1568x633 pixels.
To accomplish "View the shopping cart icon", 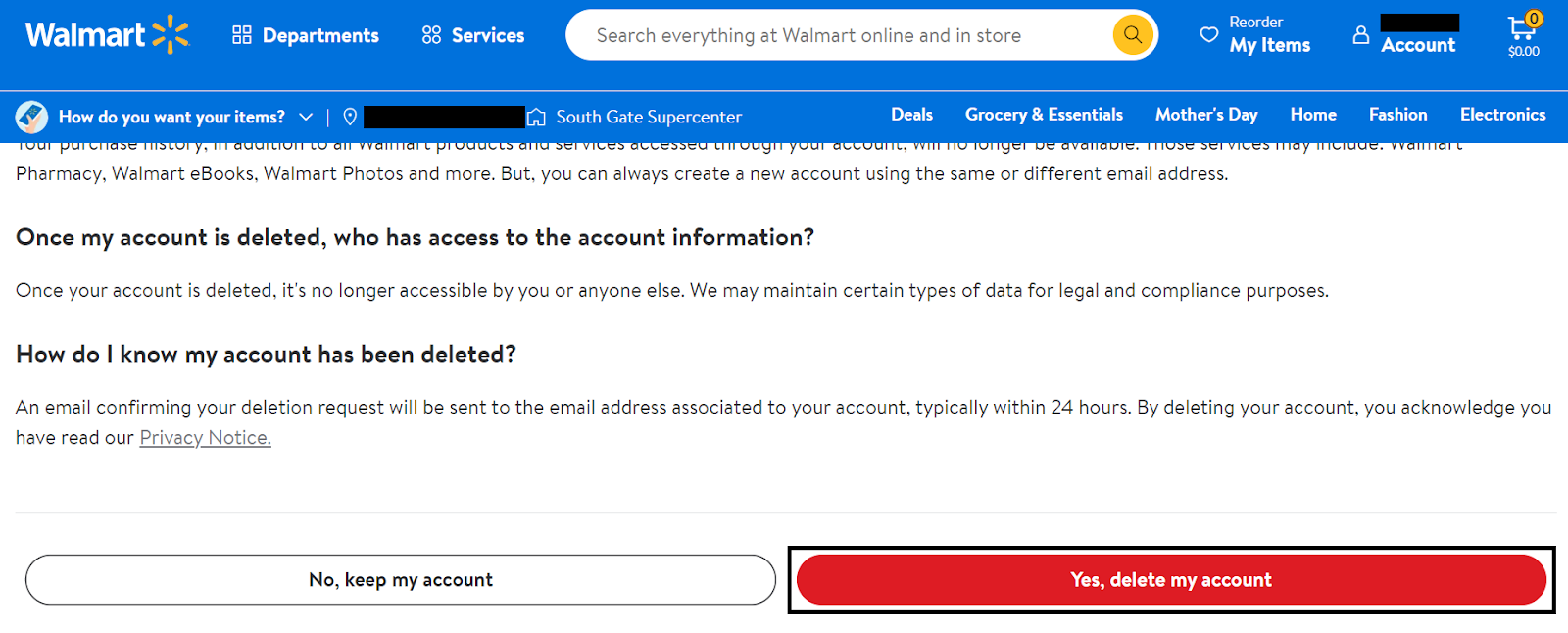I will 1522,32.
